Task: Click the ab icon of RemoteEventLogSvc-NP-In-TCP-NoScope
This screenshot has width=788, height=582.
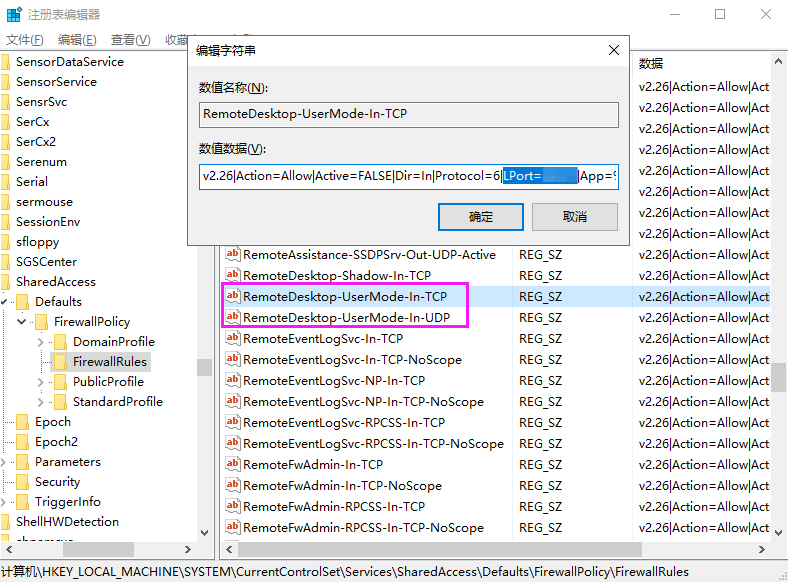Action: click(x=232, y=401)
